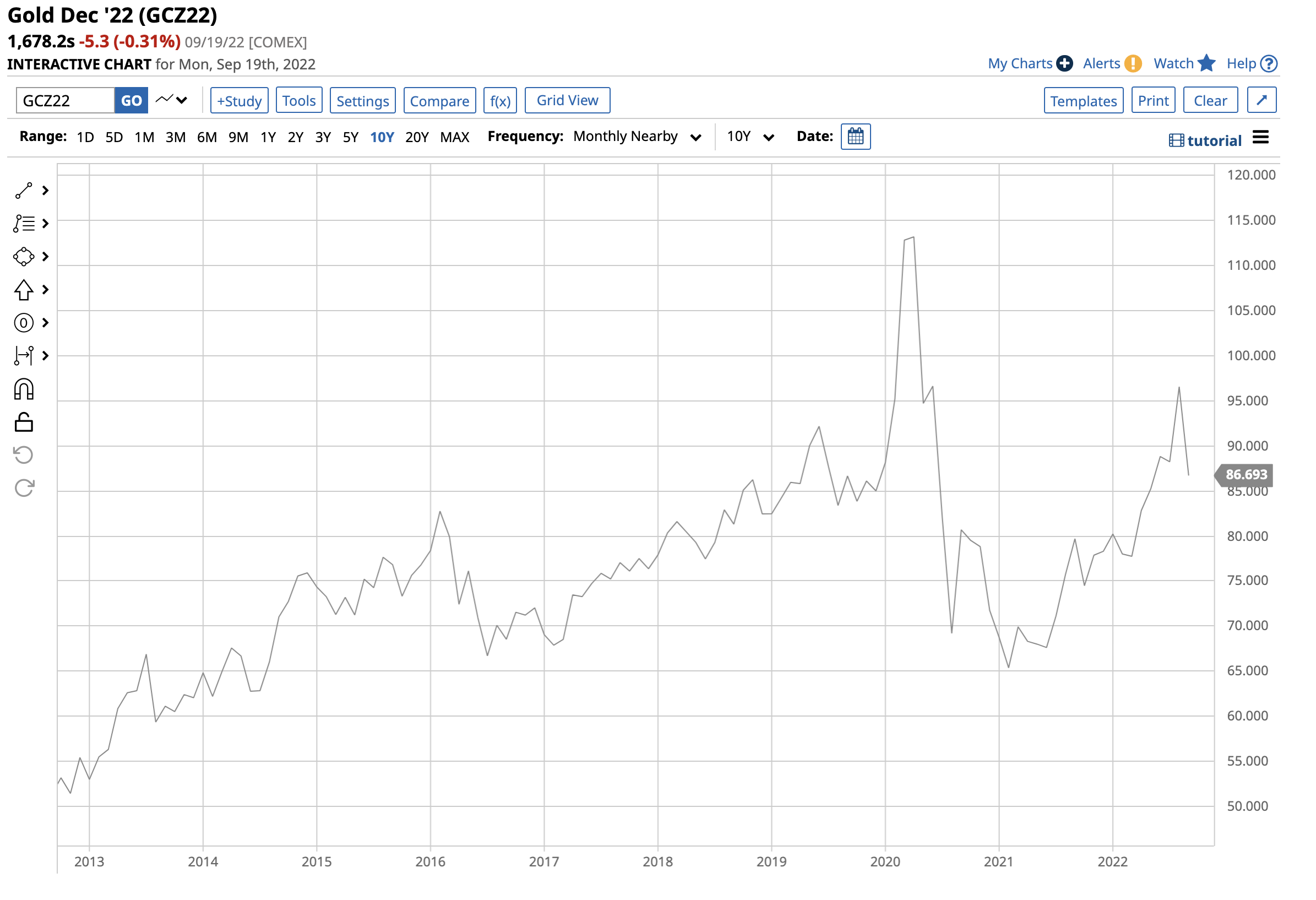The height and width of the screenshot is (900, 1316).
Task: Click the redo arrow icon
Action: pyautogui.click(x=24, y=488)
